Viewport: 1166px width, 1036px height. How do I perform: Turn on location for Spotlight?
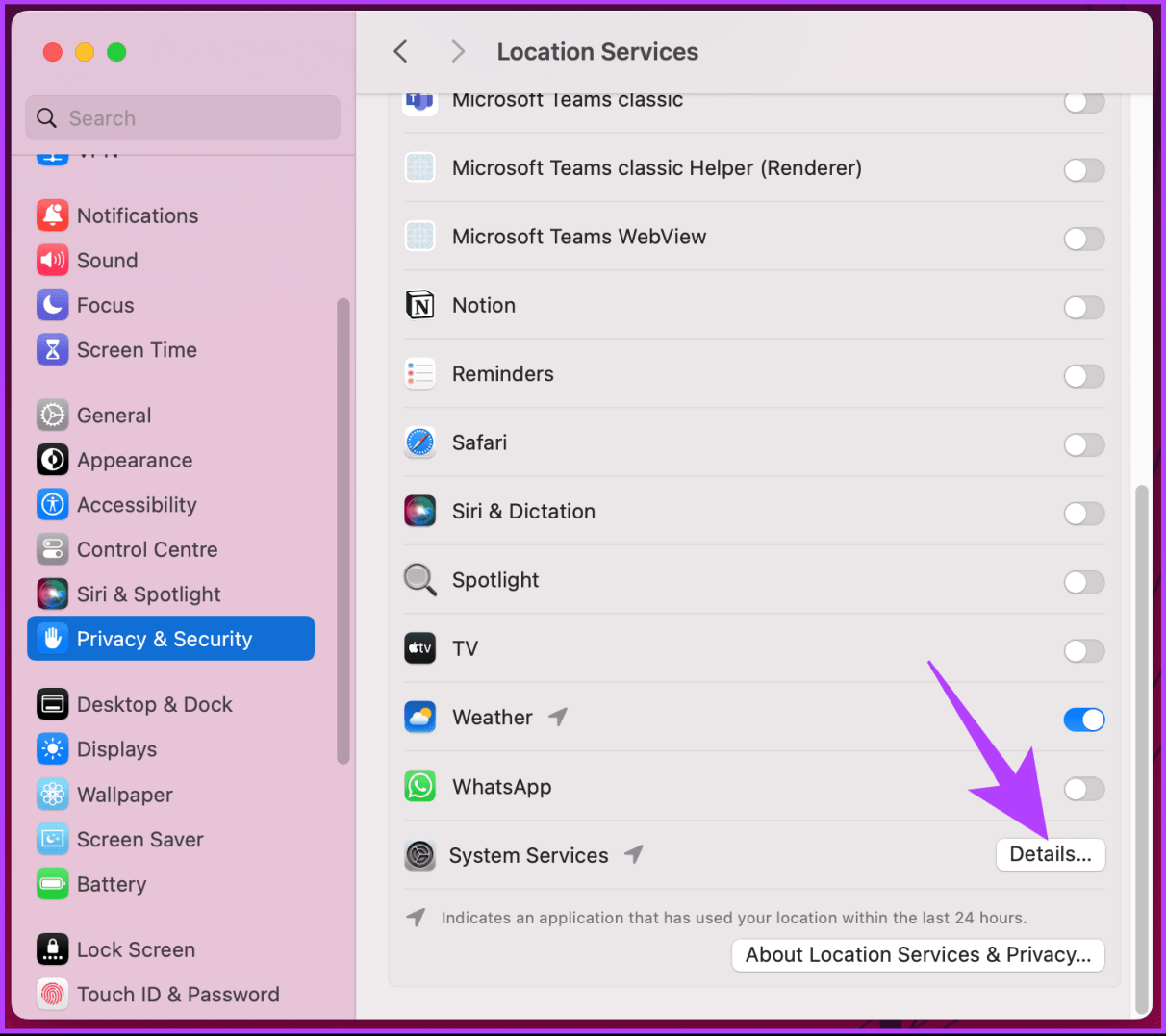(1084, 582)
